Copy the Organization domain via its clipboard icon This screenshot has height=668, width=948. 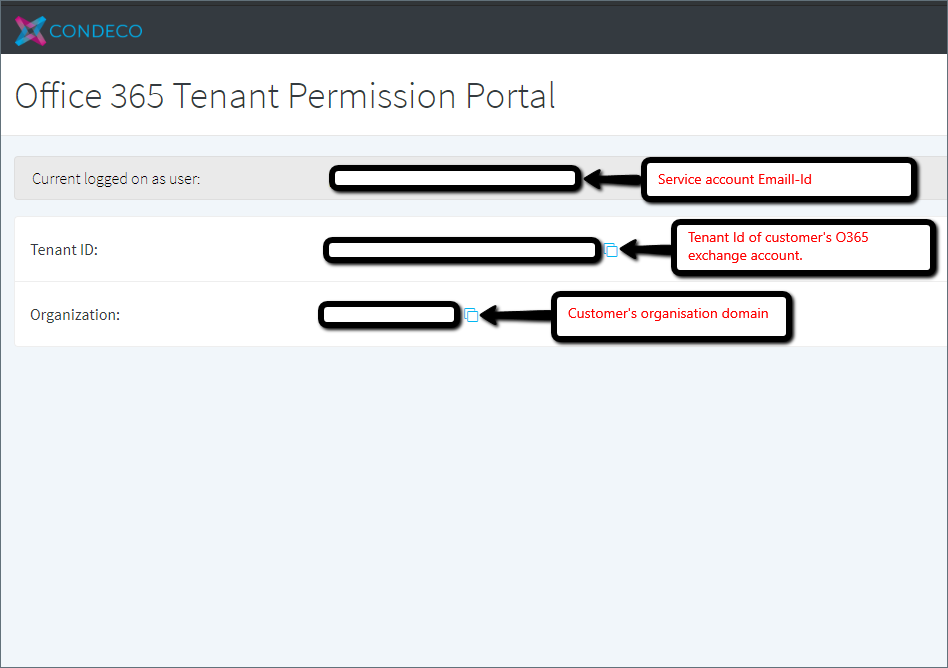click(471, 314)
